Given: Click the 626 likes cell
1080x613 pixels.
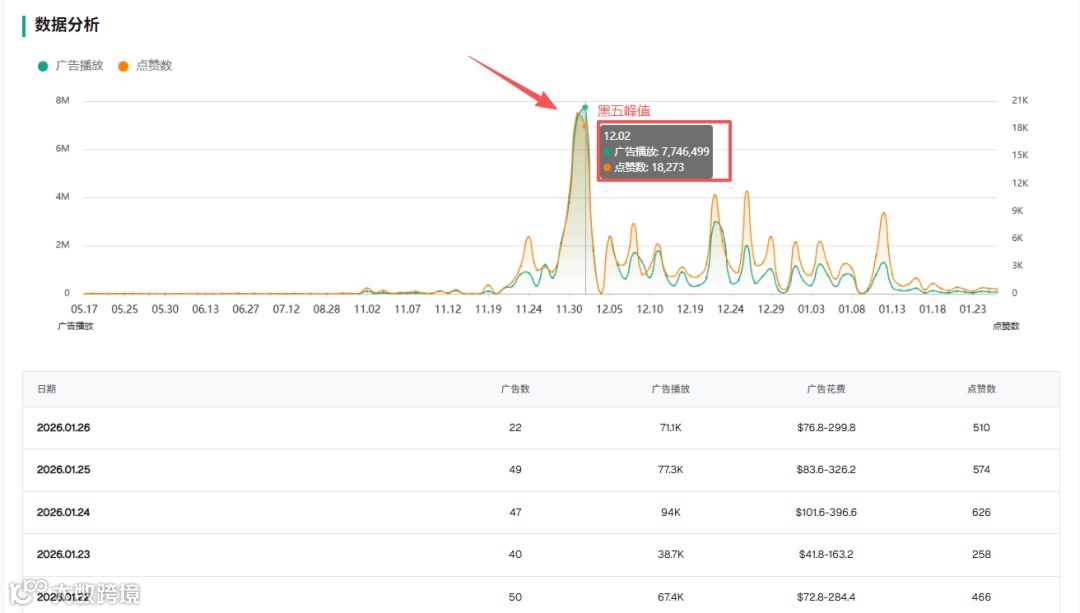Looking at the screenshot, I should click(x=982, y=512).
